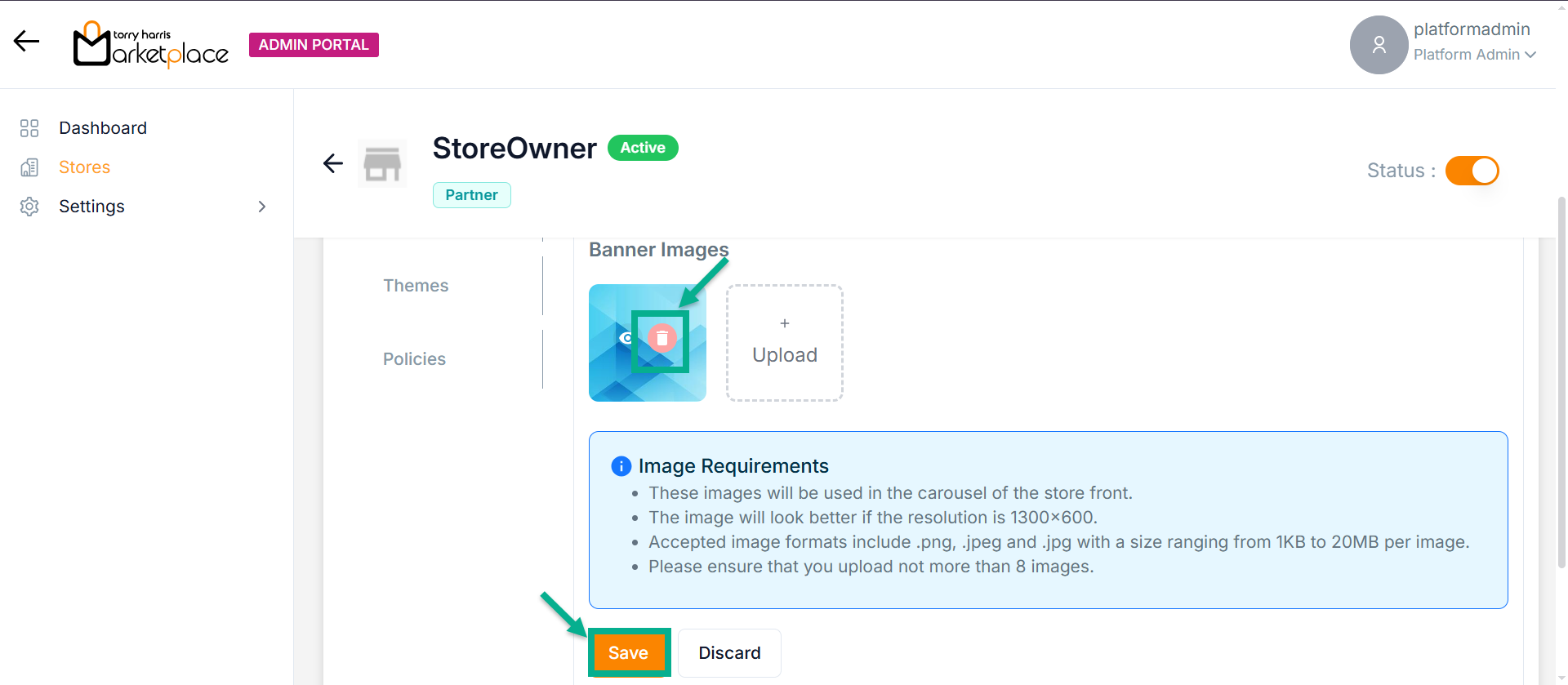The image size is (1568, 685).
Task: Switch to the Policies tab
Action: coord(414,359)
